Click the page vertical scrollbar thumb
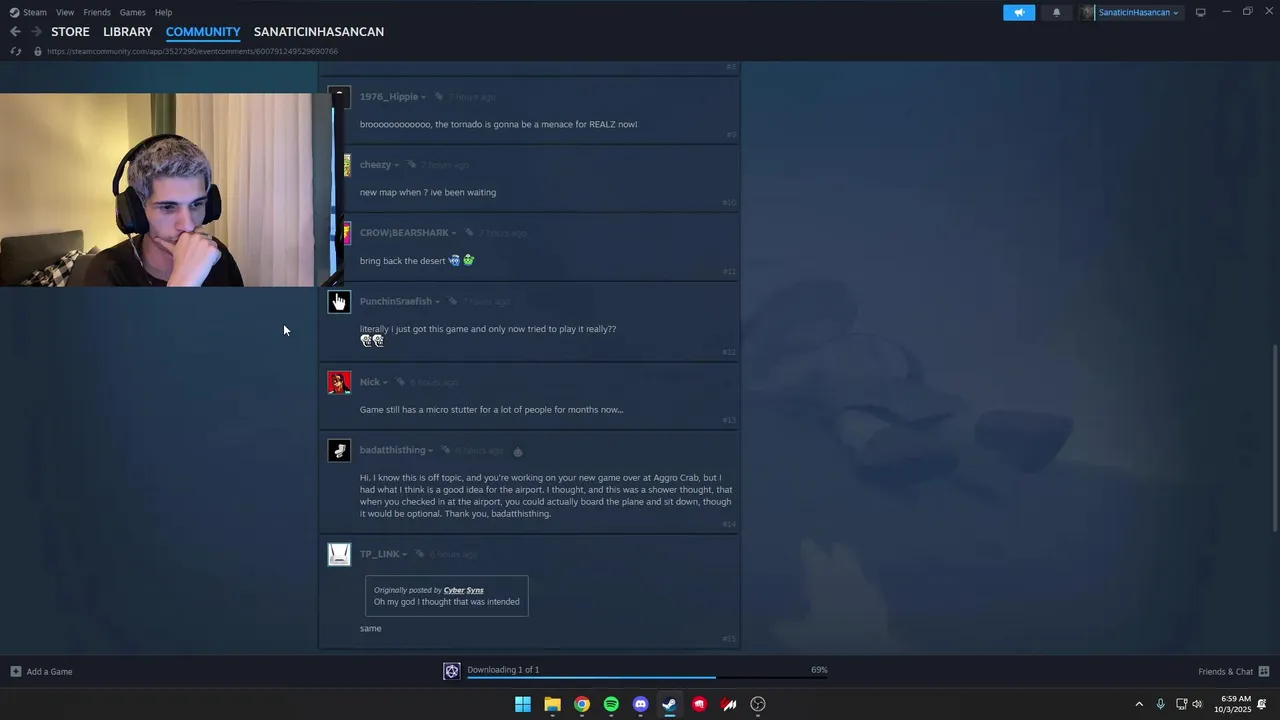1280x720 pixels. pyautogui.click(x=1274, y=438)
